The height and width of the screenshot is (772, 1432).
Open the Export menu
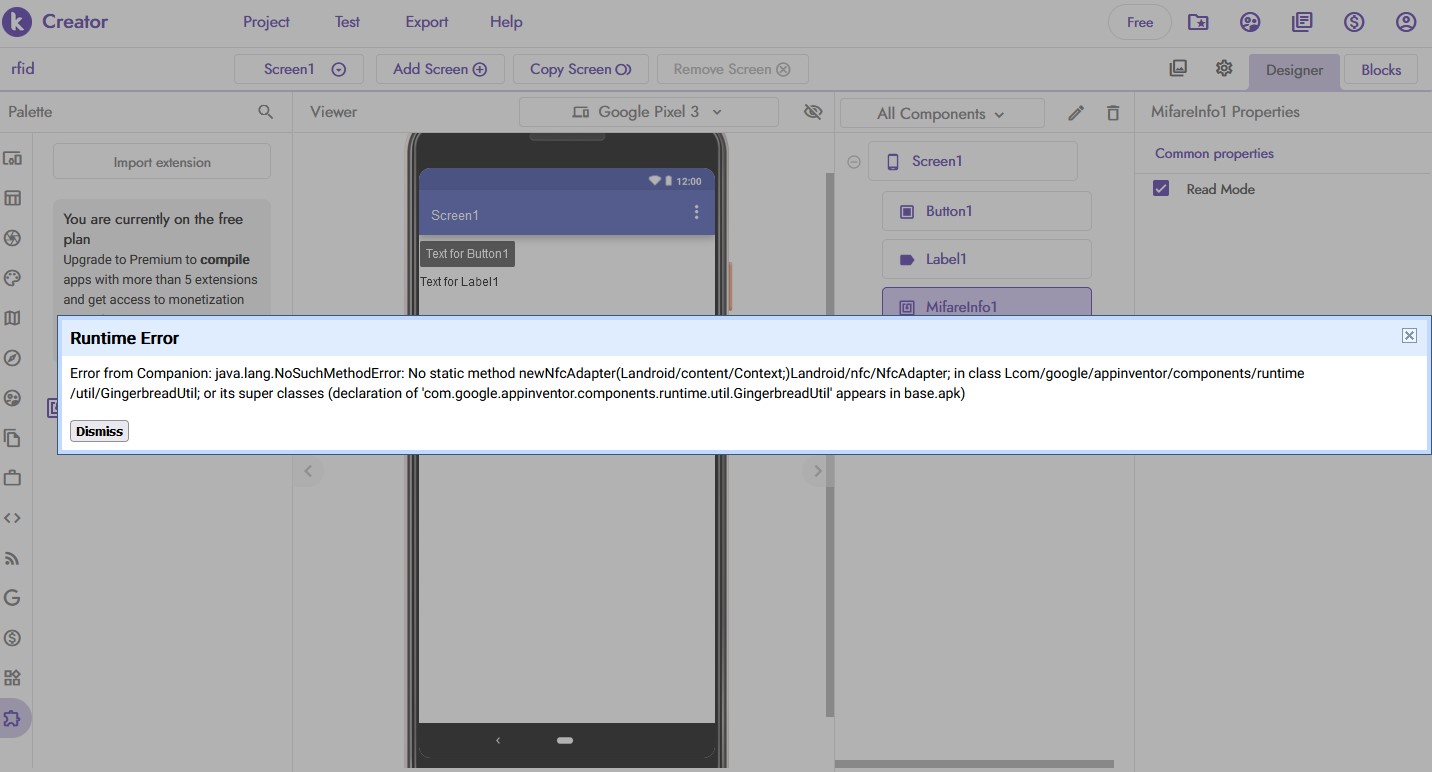click(427, 22)
